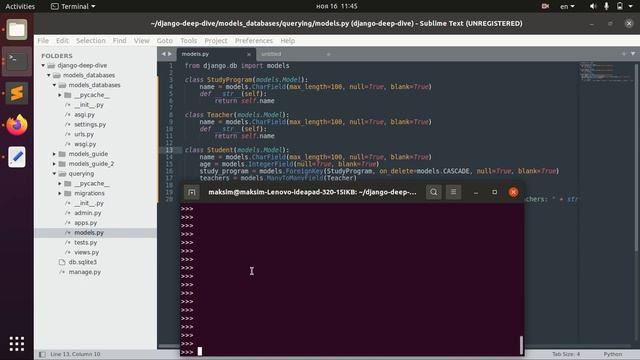Click the Sublime minimap code preview
Viewport: 640px width, 360px height.
(607, 71)
